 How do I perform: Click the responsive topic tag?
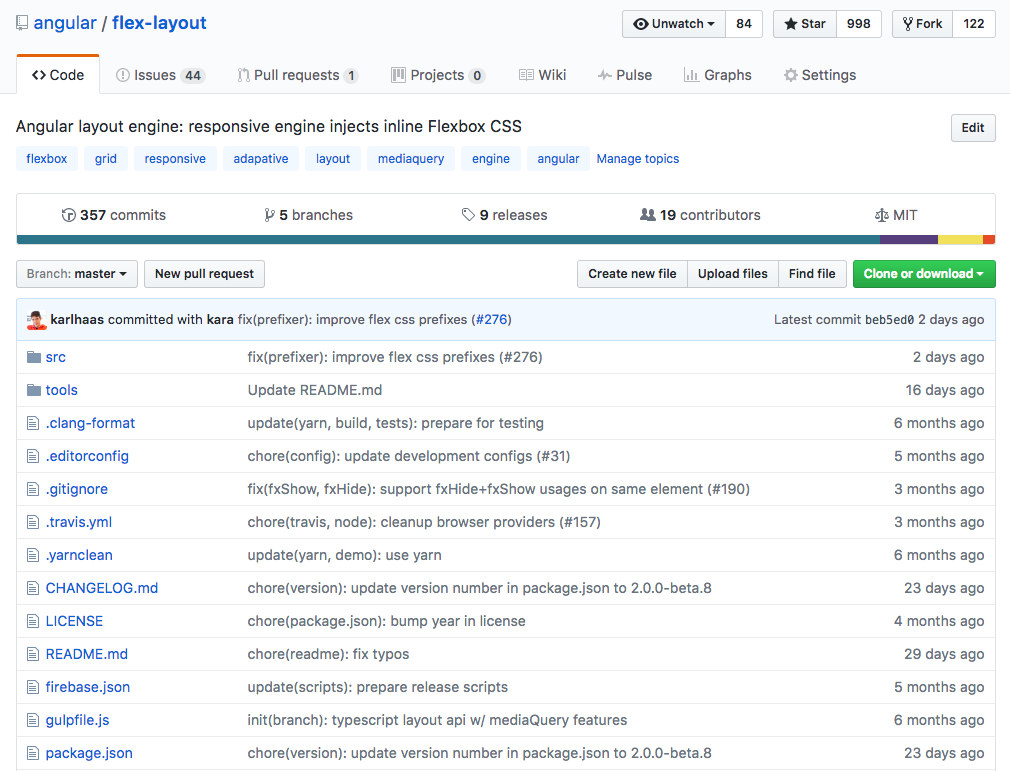pyautogui.click(x=175, y=158)
